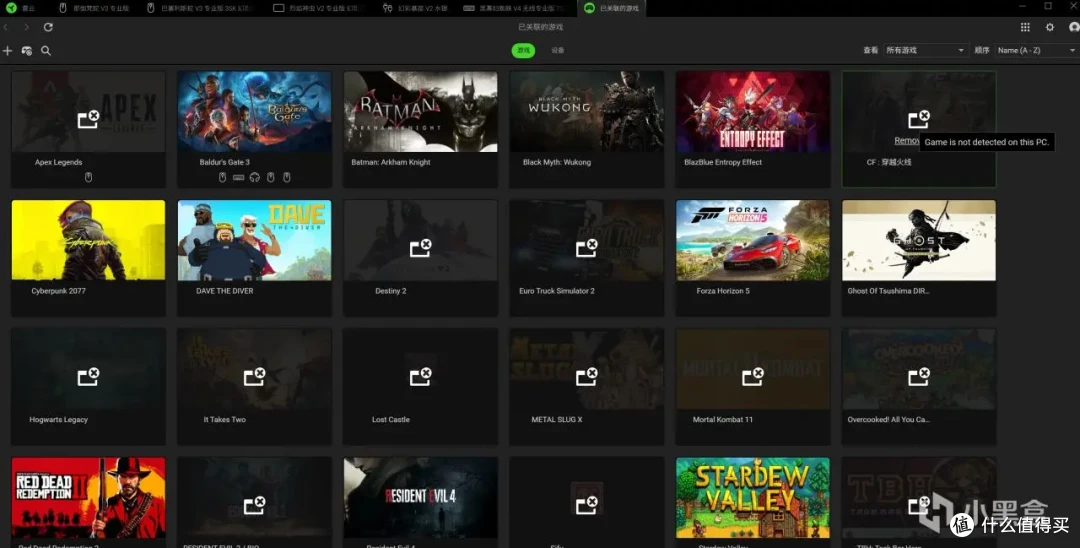Click the back navigation arrow
Viewport: 1080px width, 548px height.
pyautogui.click(x=6, y=27)
